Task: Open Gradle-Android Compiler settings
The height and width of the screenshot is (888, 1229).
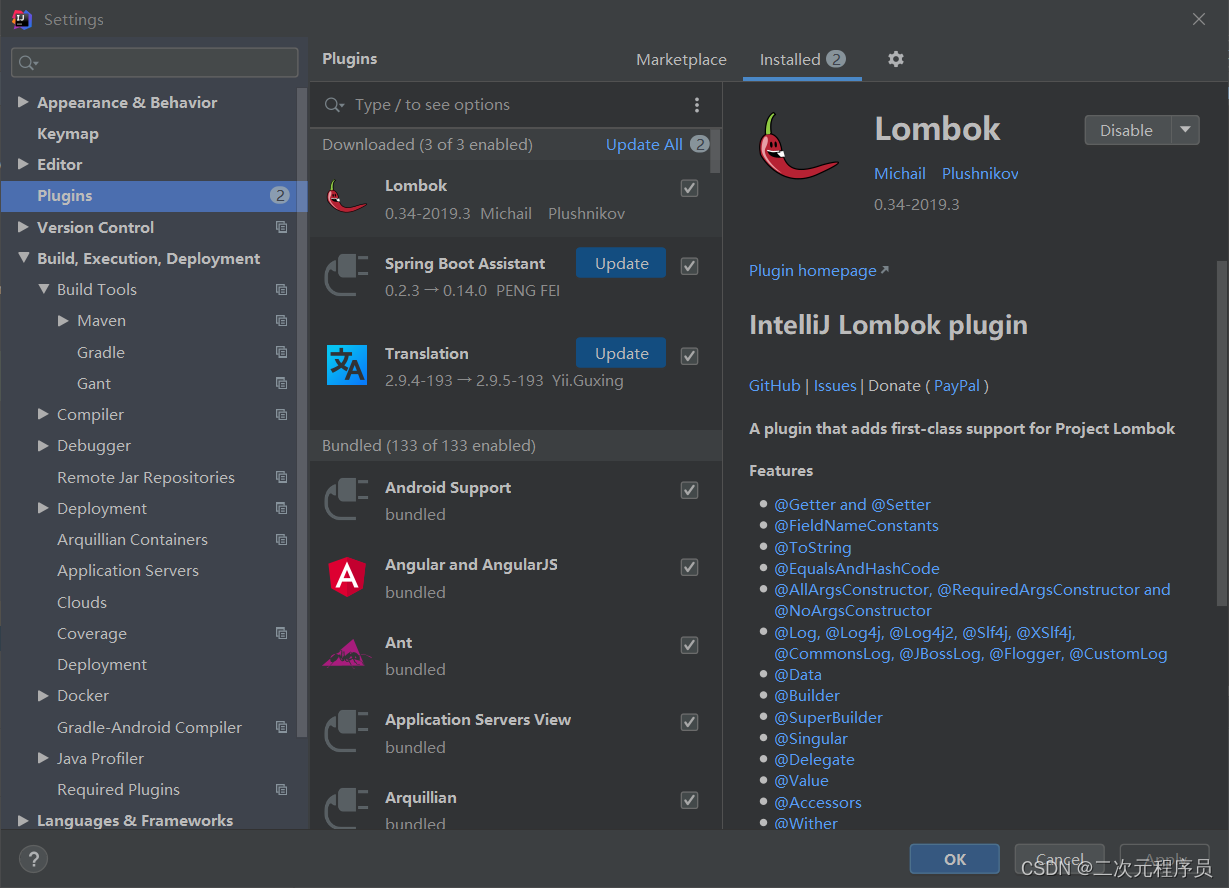Action: tap(149, 727)
